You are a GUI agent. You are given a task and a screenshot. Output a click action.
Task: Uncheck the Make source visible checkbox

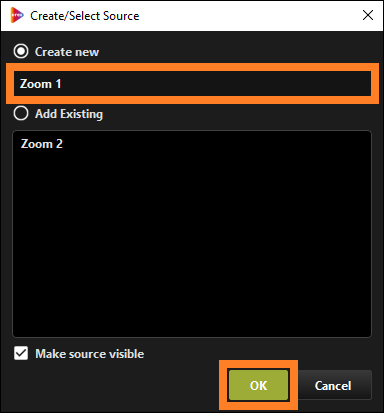21,353
